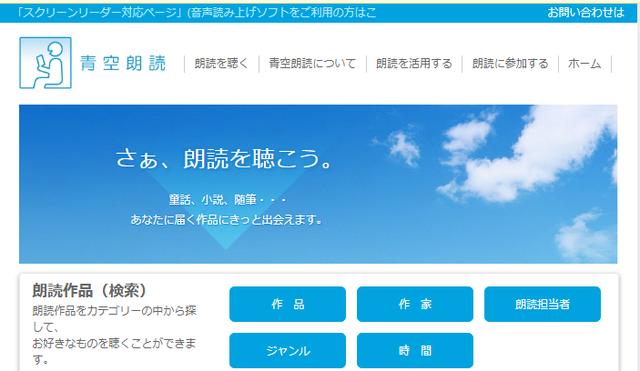The width and height of the screenshot is (640, 371).
Task: Click the 青空朗読 site title text
Action: 123,63
